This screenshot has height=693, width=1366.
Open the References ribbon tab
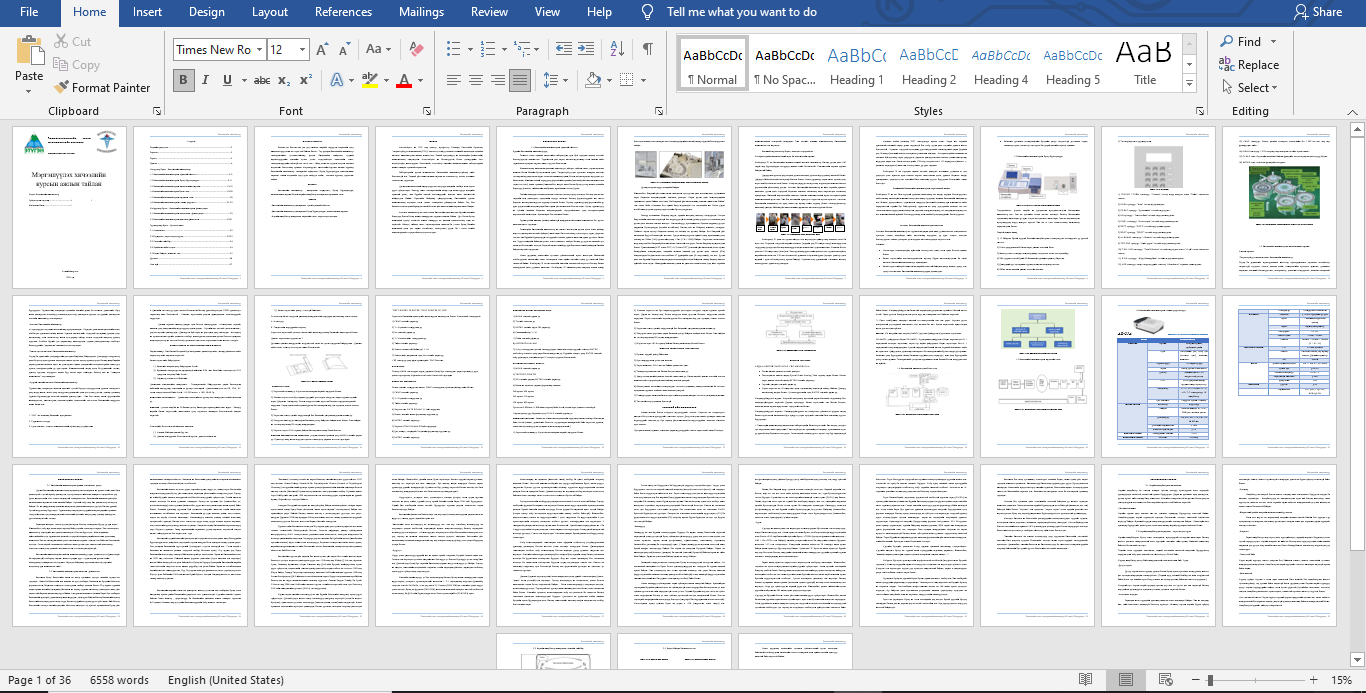pyautogui.click(x=343, y=12)
